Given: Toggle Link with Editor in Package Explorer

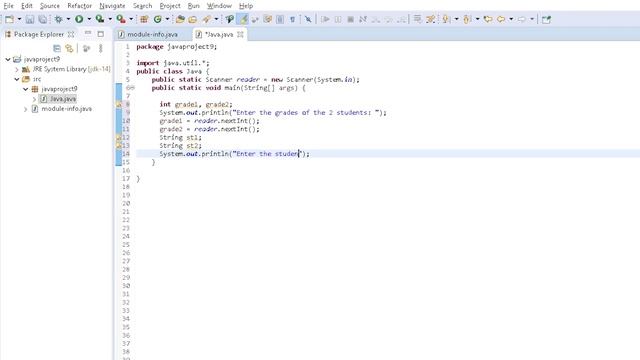Looking at the screenshot, I should 69,49.
